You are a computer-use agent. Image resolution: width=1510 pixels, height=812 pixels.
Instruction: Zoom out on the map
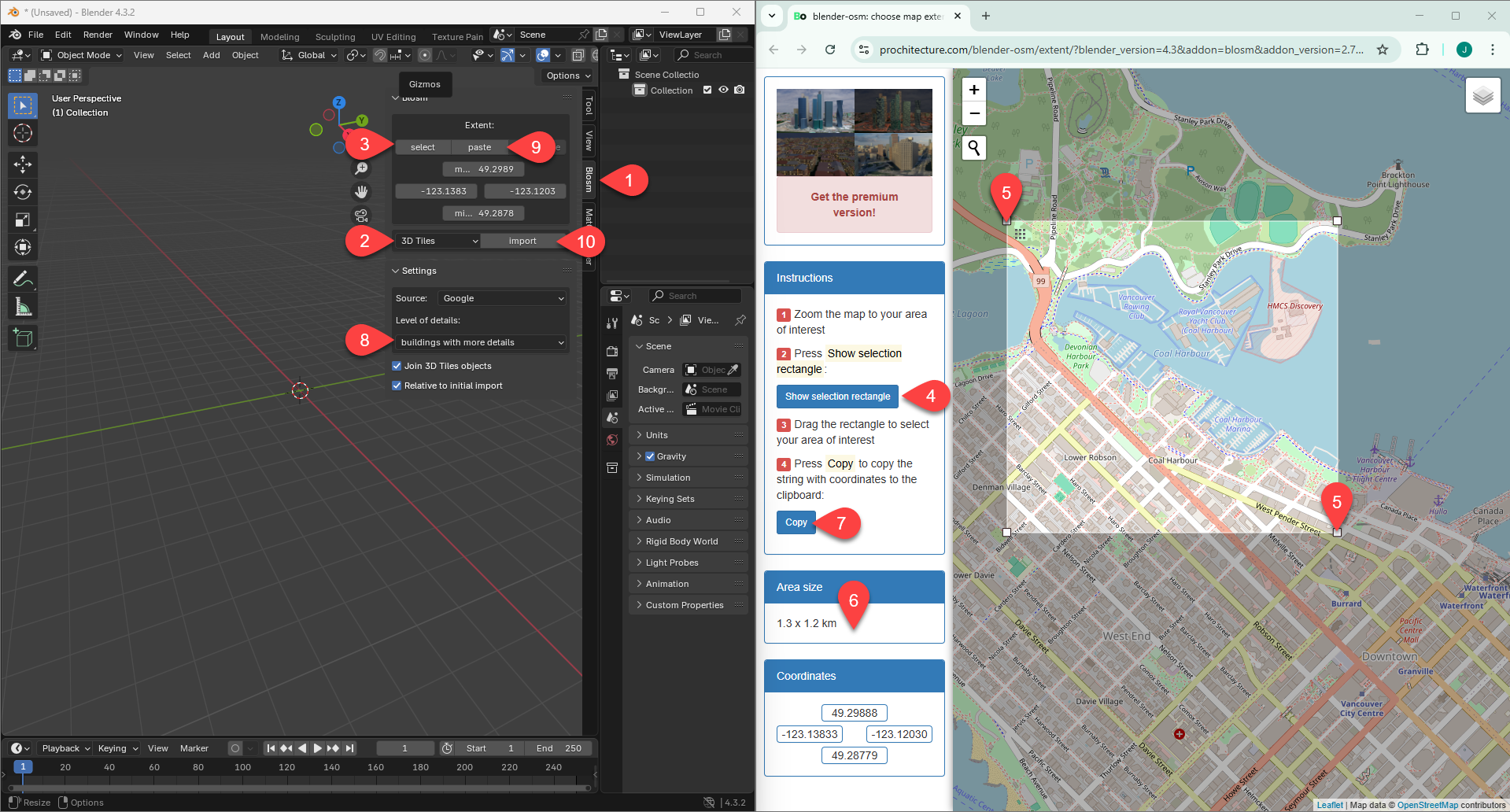[974, 113]
